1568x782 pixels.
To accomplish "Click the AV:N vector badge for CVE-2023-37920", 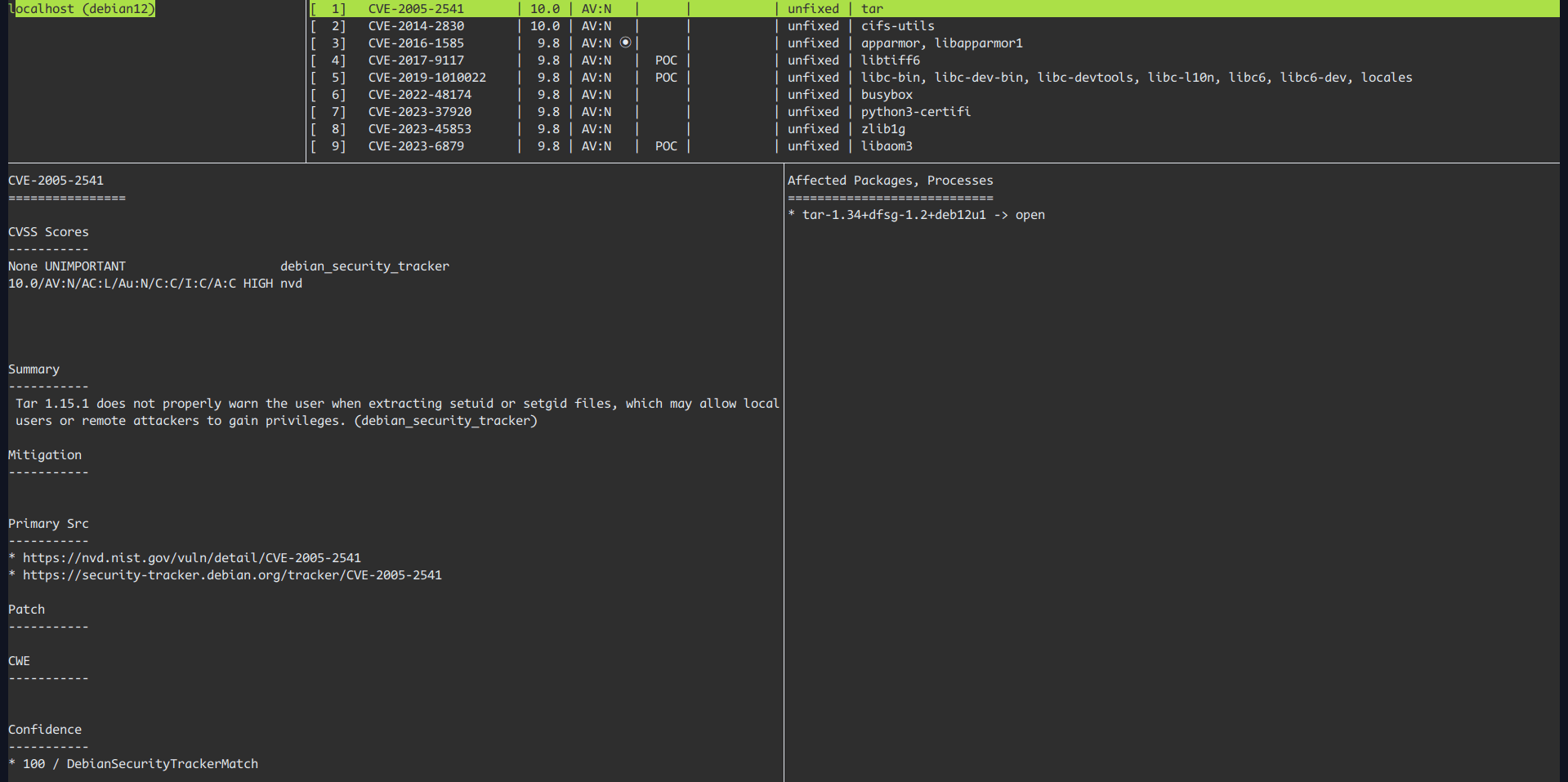I will (596, 111).
